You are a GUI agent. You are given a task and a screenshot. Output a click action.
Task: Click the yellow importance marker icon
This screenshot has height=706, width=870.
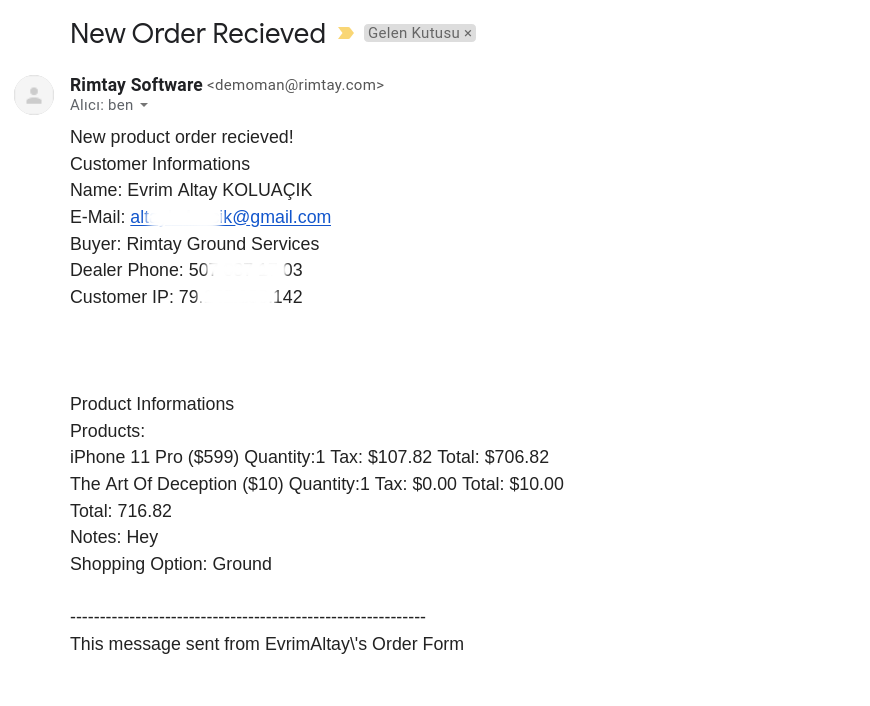tap(346, 33)
